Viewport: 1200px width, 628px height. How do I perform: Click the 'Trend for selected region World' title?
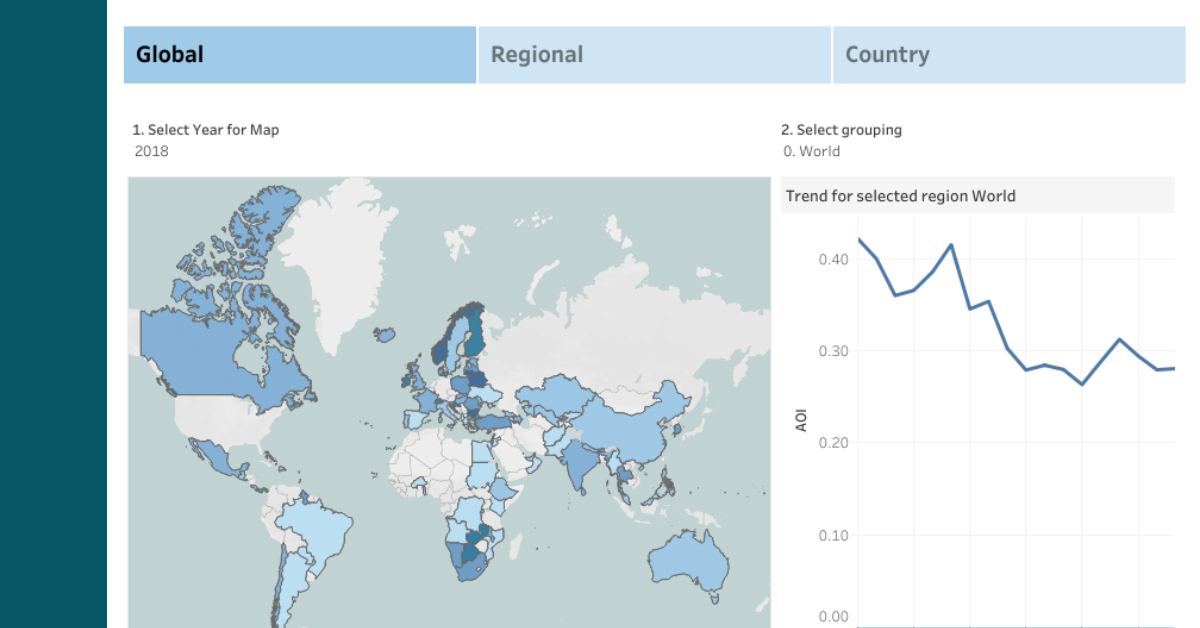(x=900, y=196)
